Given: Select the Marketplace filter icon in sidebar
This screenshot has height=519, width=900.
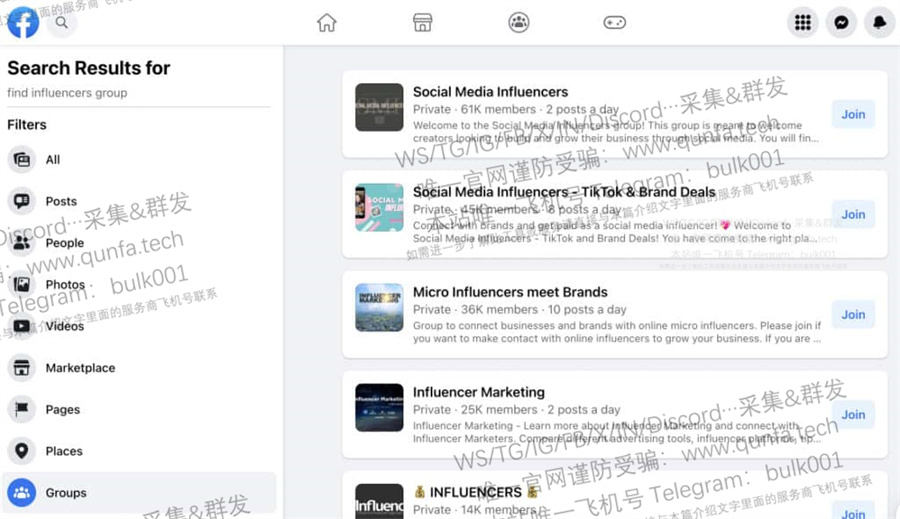Looking at the screenshot, I should pyautogui.click(x=22, y=367).
